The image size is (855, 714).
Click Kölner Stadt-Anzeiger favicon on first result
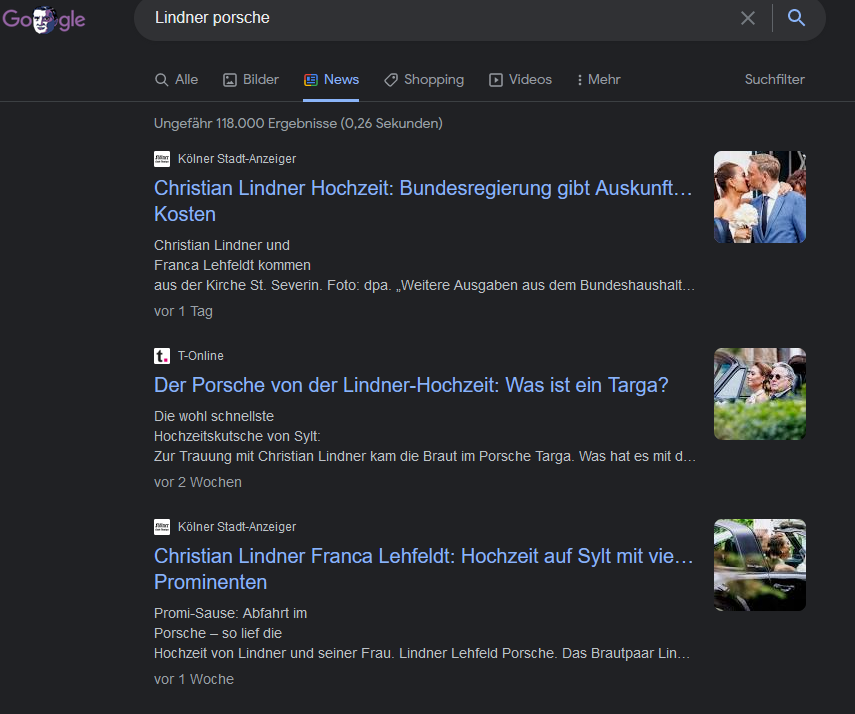[x=162, y=159]
